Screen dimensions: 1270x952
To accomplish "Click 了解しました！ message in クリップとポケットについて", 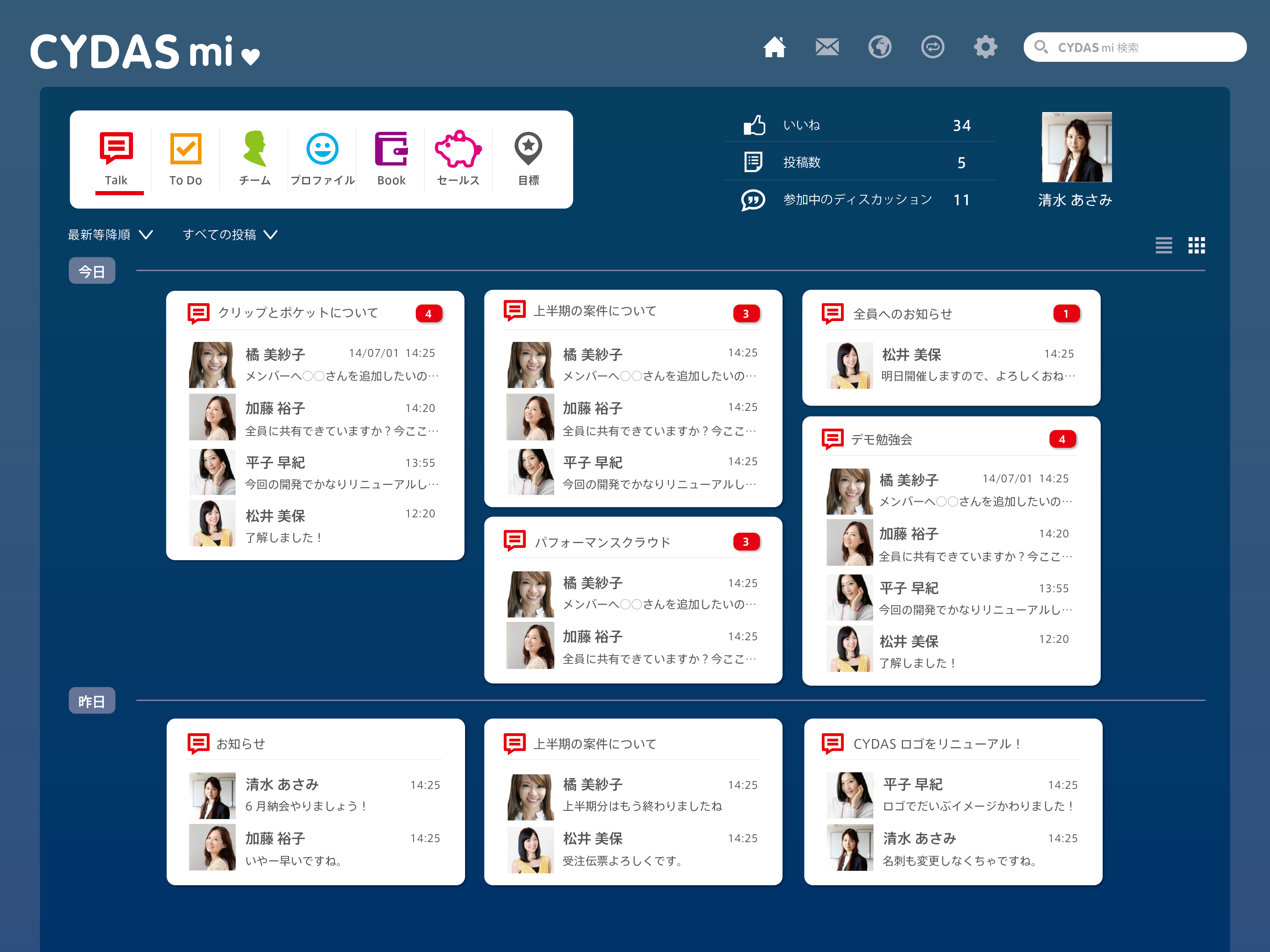I will click(x=284, y=538).
